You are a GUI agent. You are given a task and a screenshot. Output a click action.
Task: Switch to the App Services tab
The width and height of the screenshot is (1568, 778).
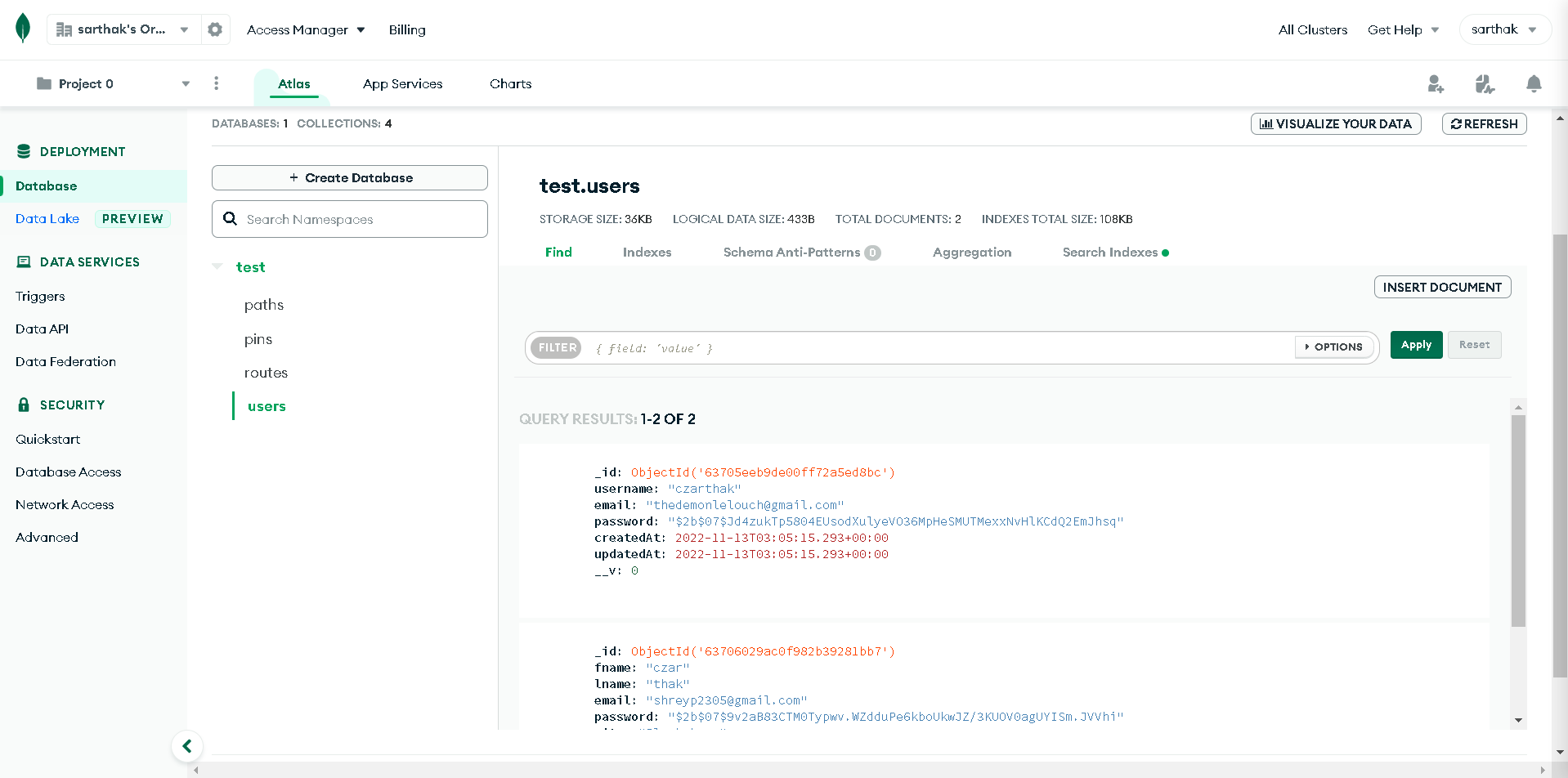(x=402, y=83)
